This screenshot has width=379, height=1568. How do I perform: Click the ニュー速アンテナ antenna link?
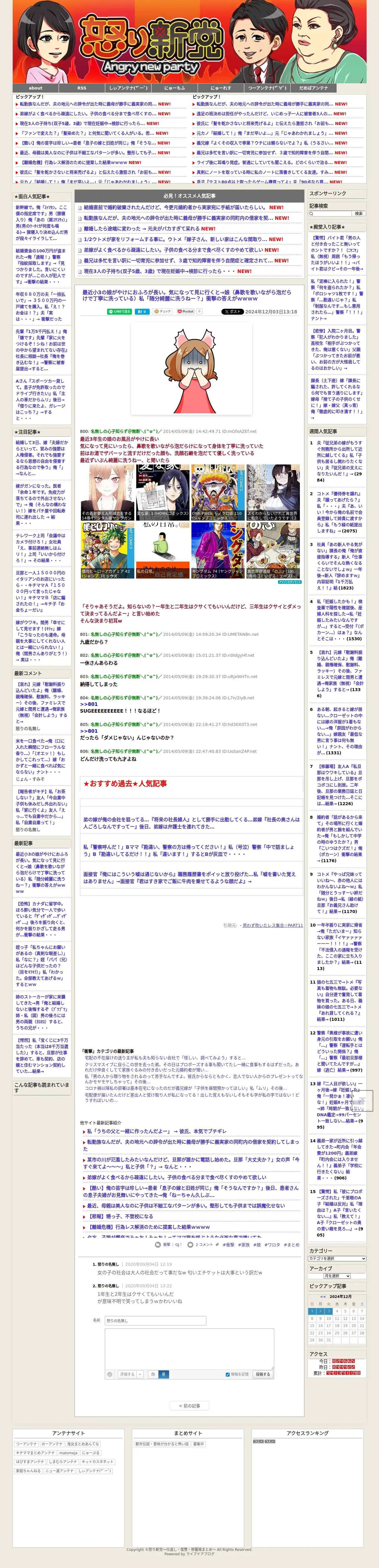(60, 1470)
